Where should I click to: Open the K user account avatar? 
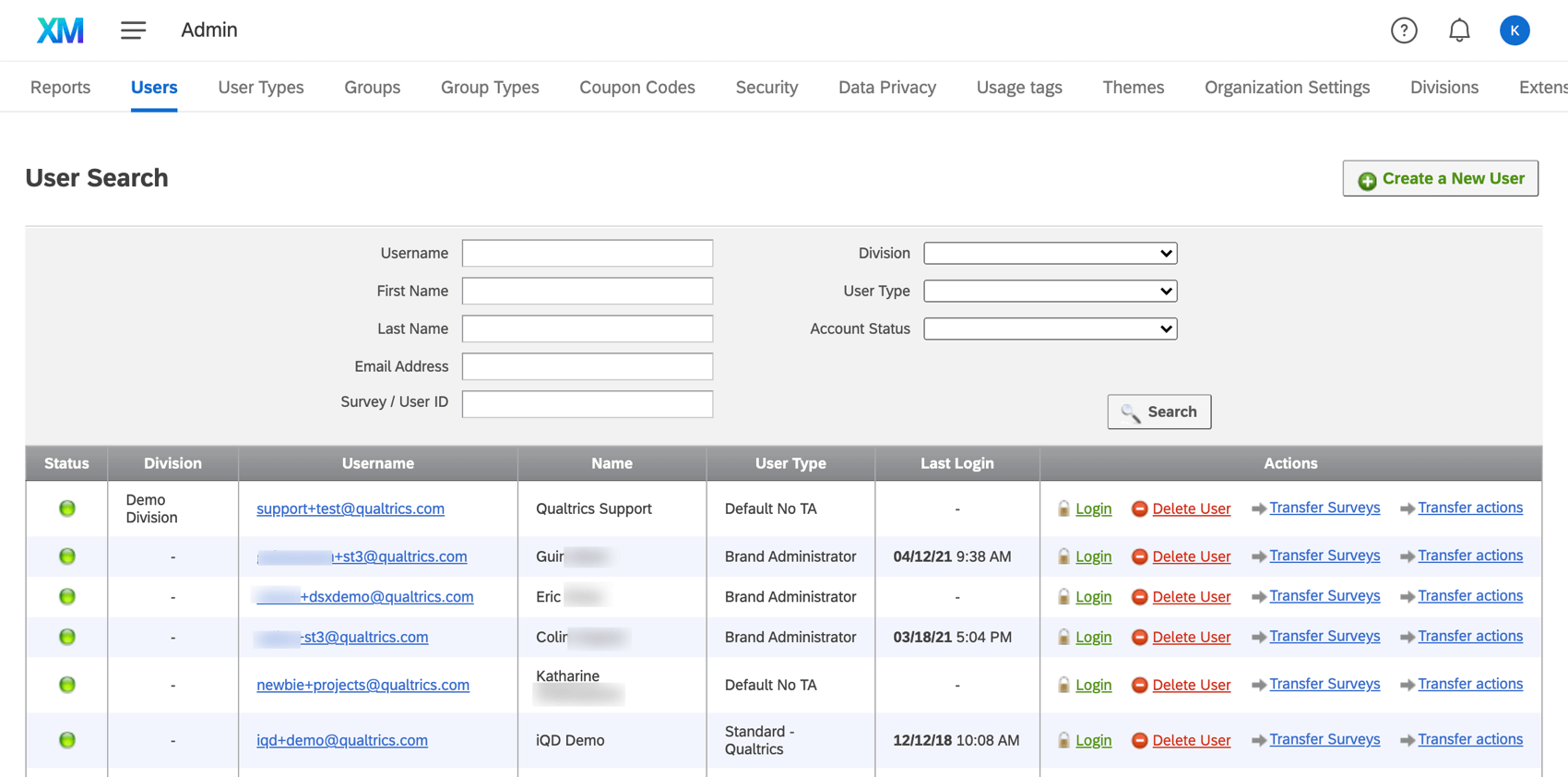(1514, 30)
